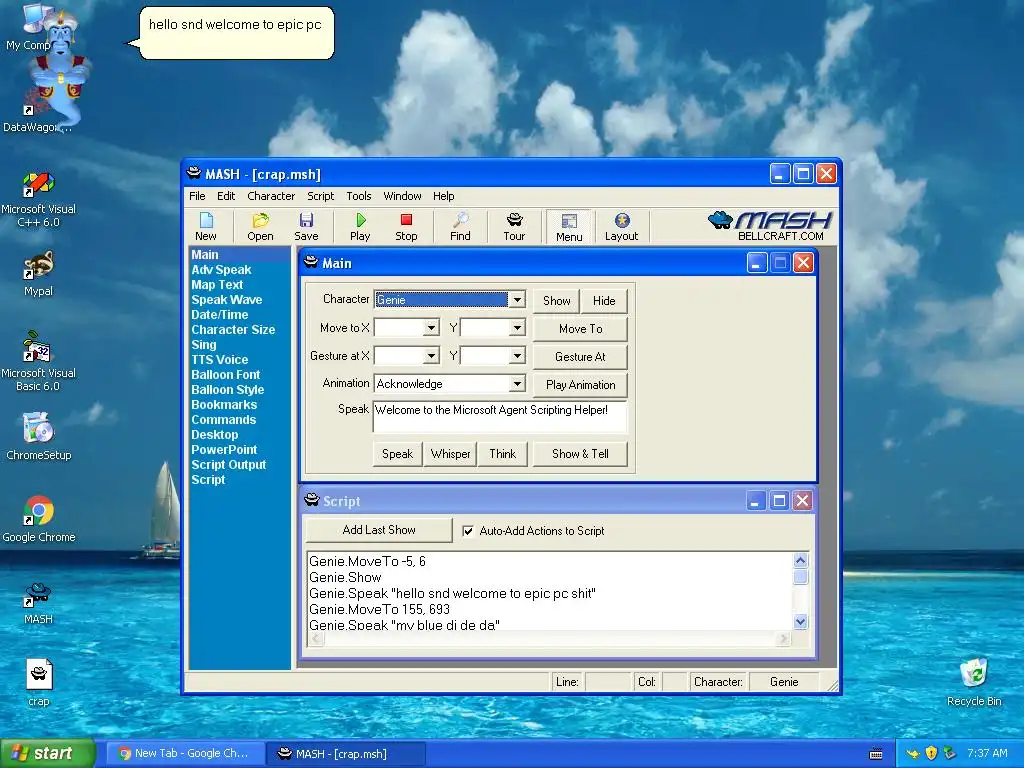This screenshot has width=1024, height=768.
Task: Select Adv Speak in the sidebar
Action: (221, 270)
